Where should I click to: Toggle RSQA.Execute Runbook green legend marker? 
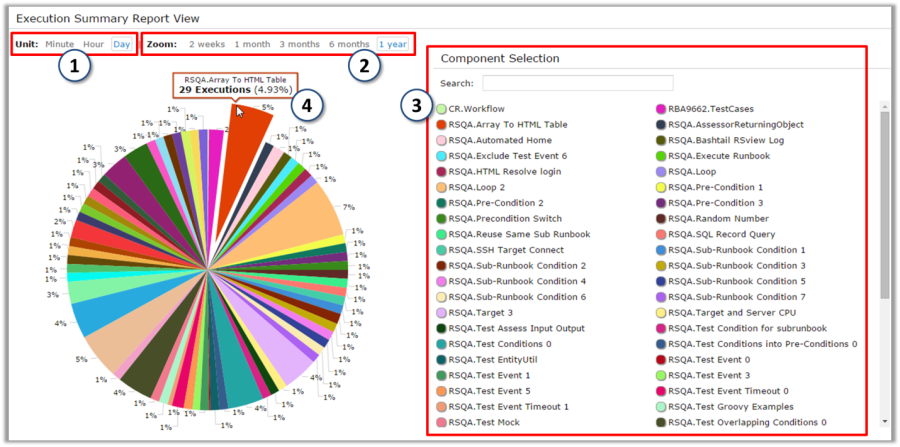[661, 156]
